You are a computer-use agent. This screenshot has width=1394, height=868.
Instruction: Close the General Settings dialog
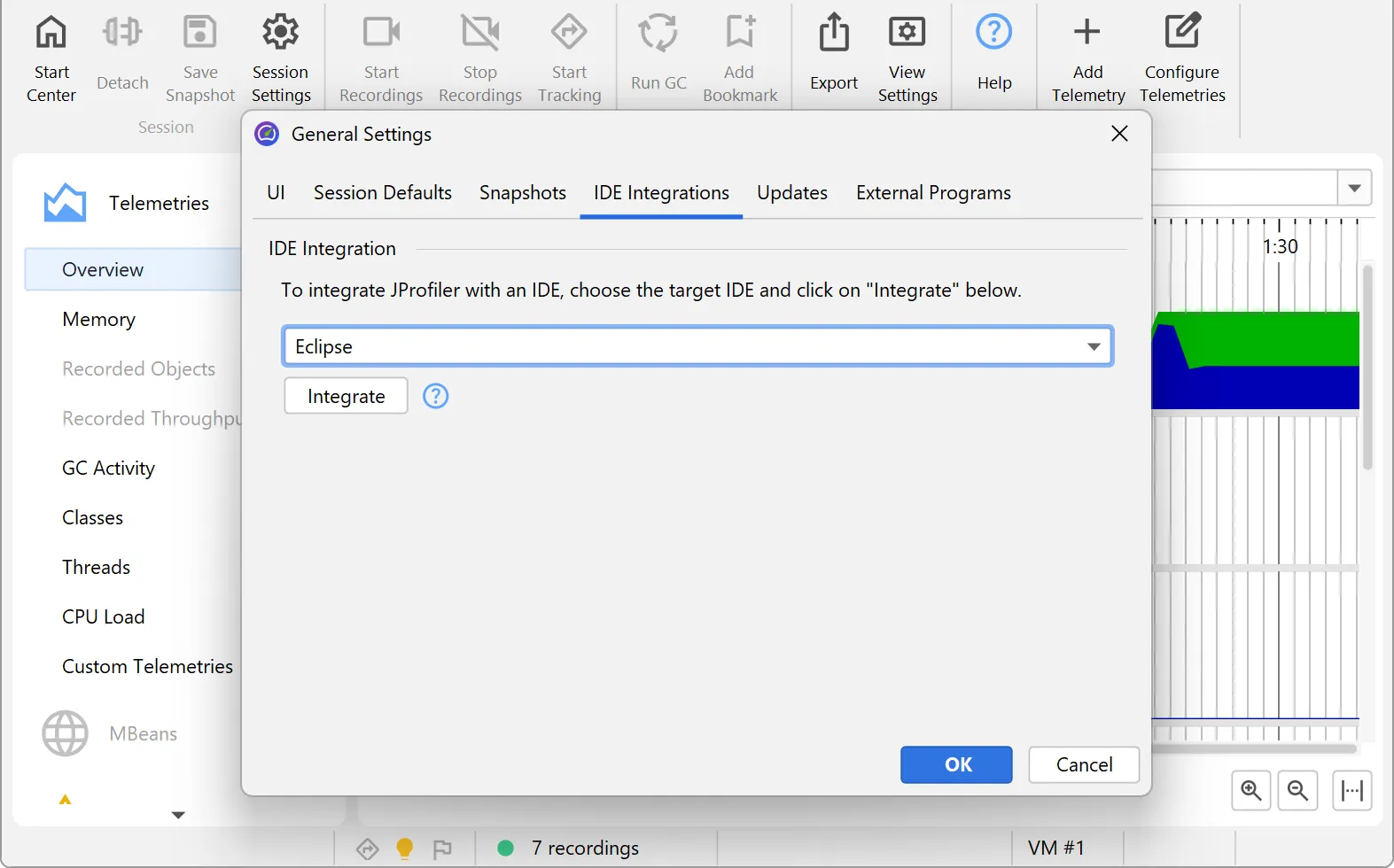pyautogui.click(x=1119, y=134)
